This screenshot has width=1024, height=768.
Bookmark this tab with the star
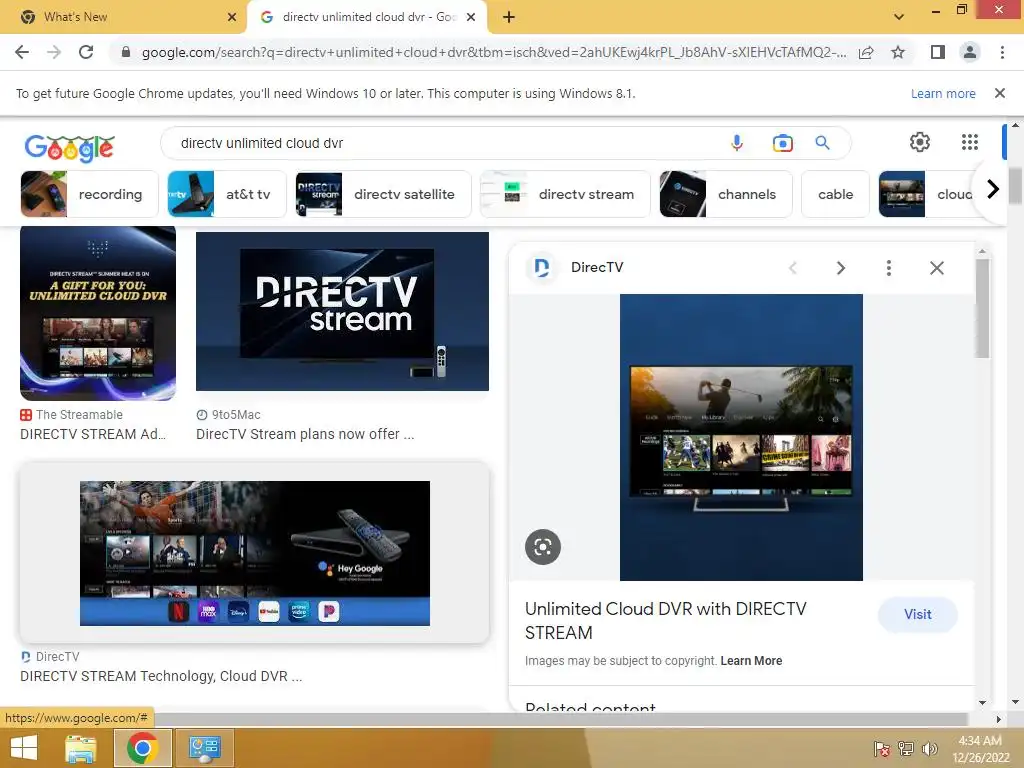tap(898, 52)
